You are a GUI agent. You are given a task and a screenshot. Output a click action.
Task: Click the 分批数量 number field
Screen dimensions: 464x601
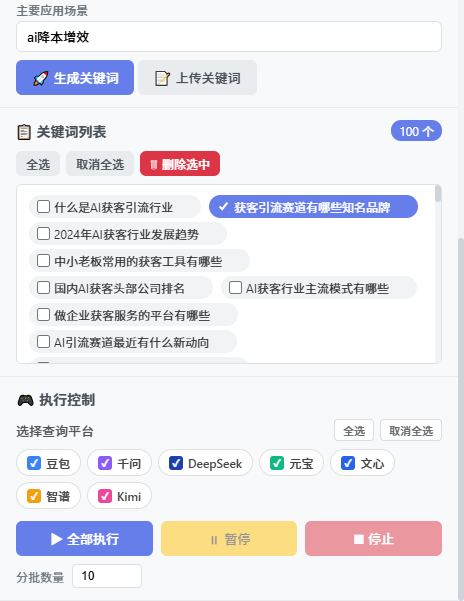(107, 576)
